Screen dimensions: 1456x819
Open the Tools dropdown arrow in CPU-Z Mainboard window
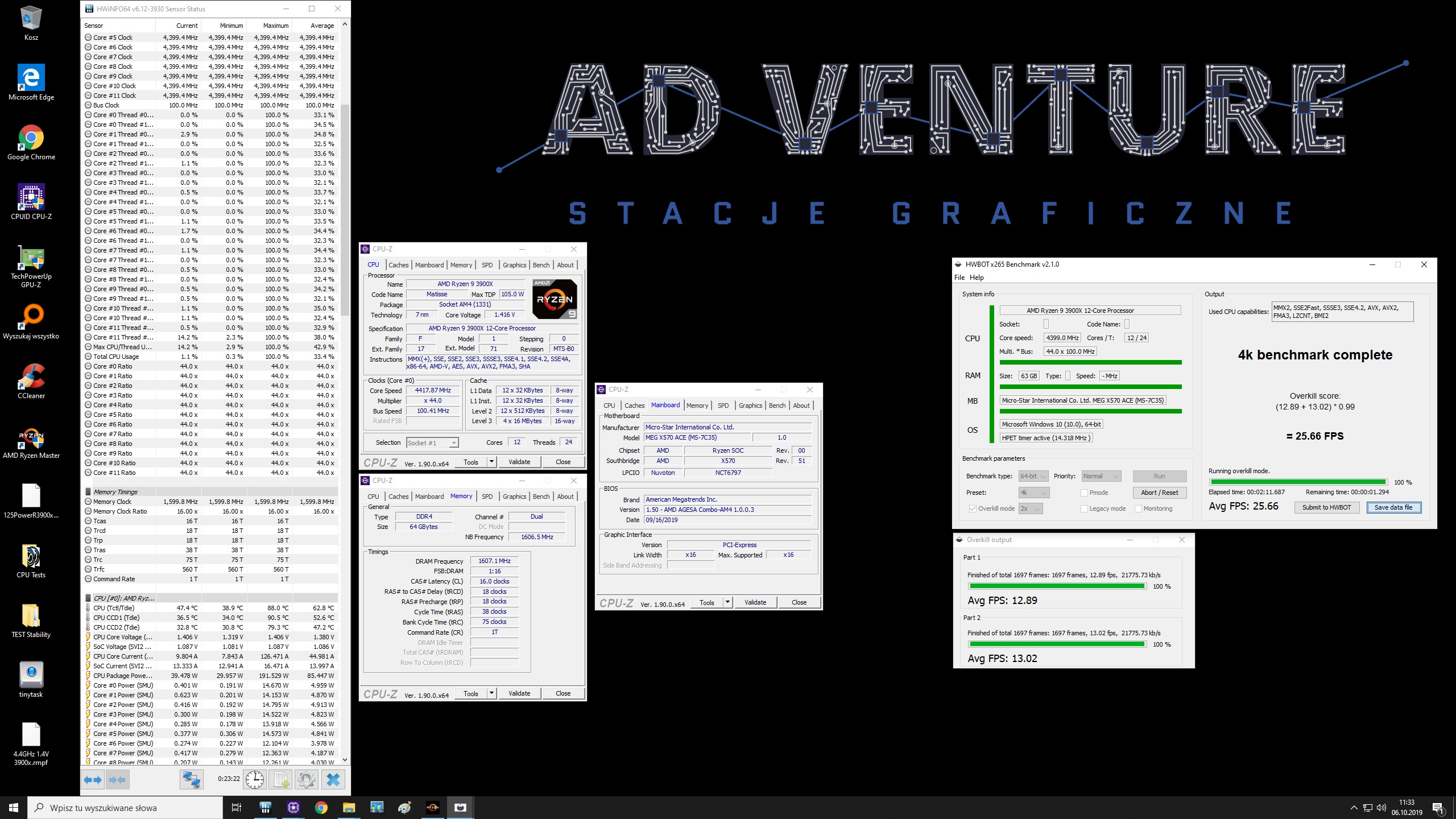[727, 602]
